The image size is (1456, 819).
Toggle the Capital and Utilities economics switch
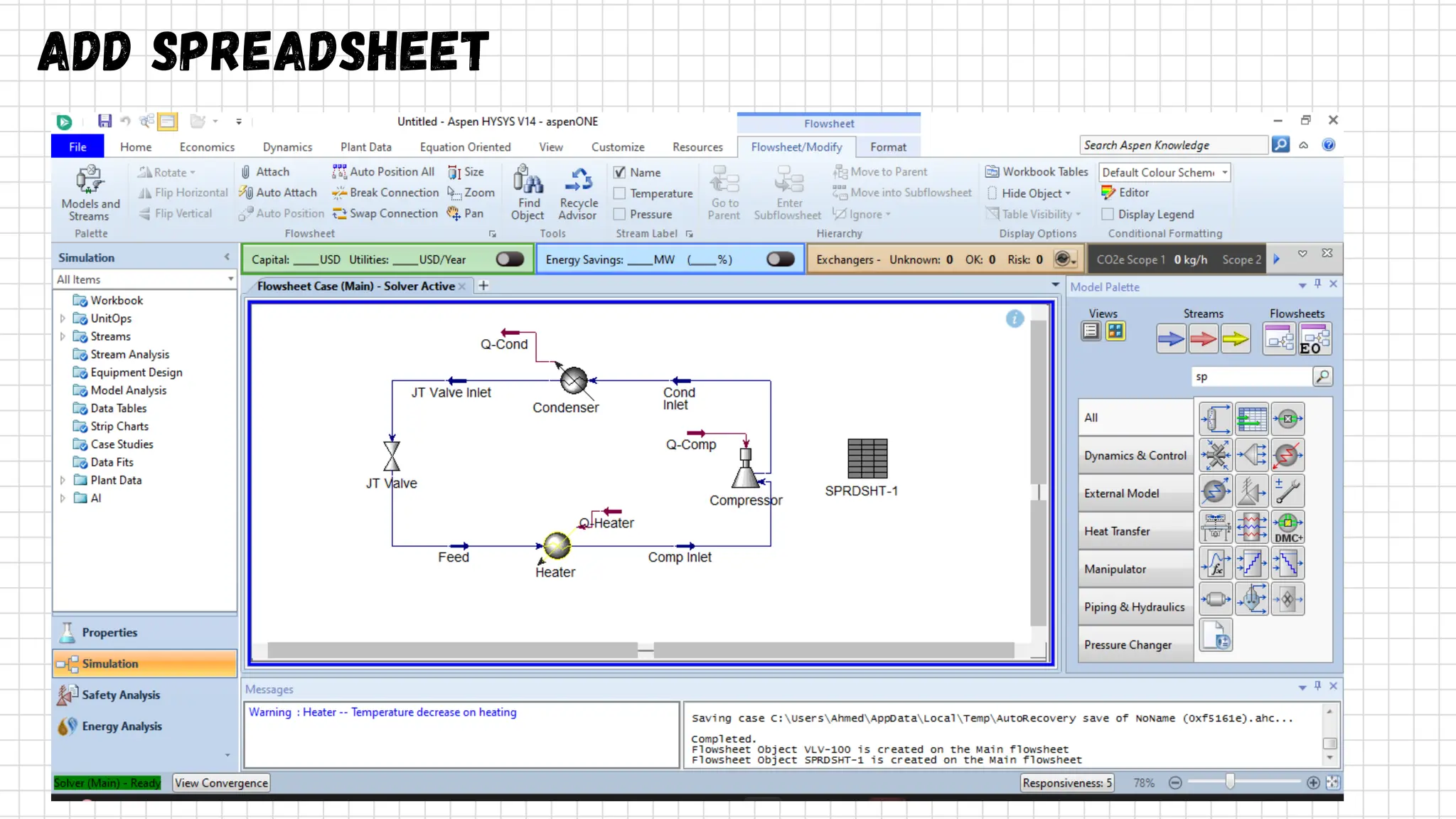point(510,259)
